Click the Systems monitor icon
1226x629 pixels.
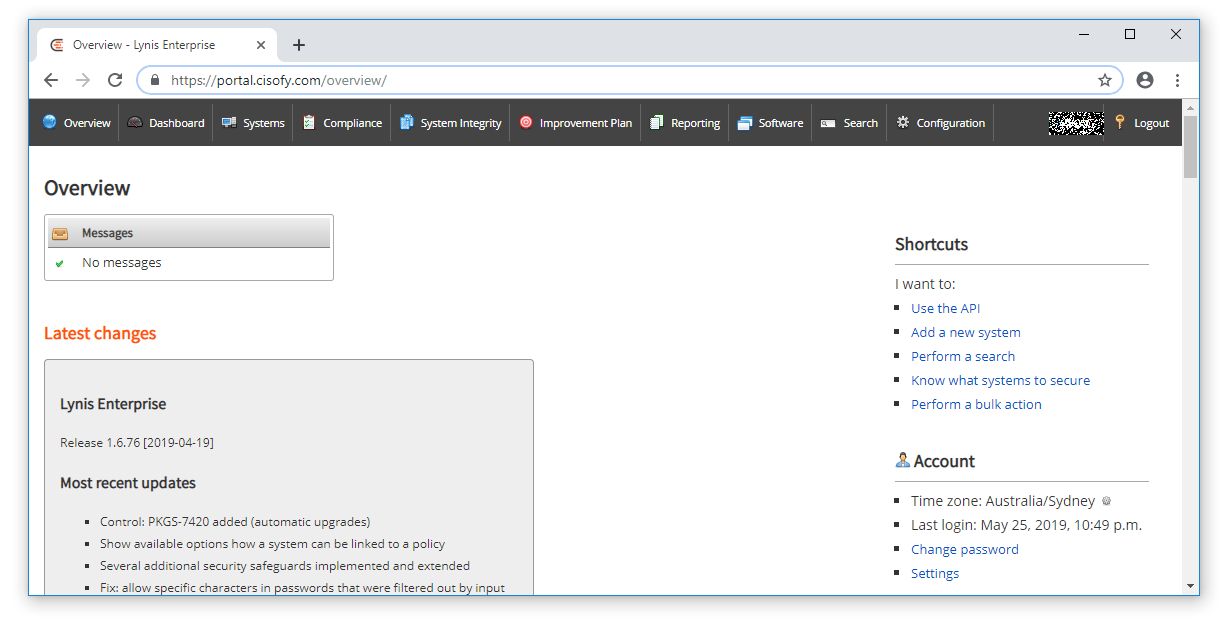coord(229,122)
